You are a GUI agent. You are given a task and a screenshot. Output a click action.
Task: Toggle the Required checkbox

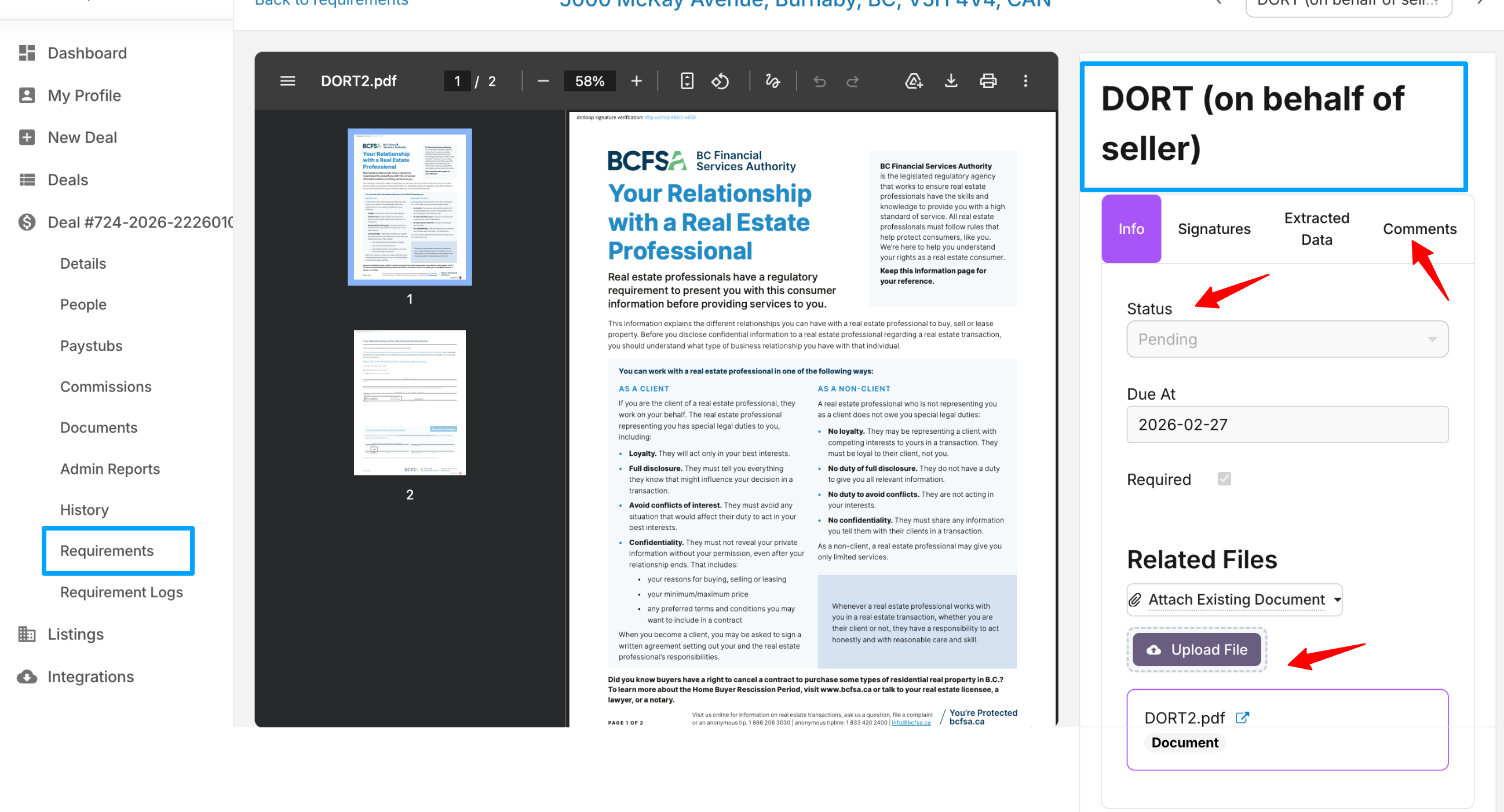click(1224, 478)
